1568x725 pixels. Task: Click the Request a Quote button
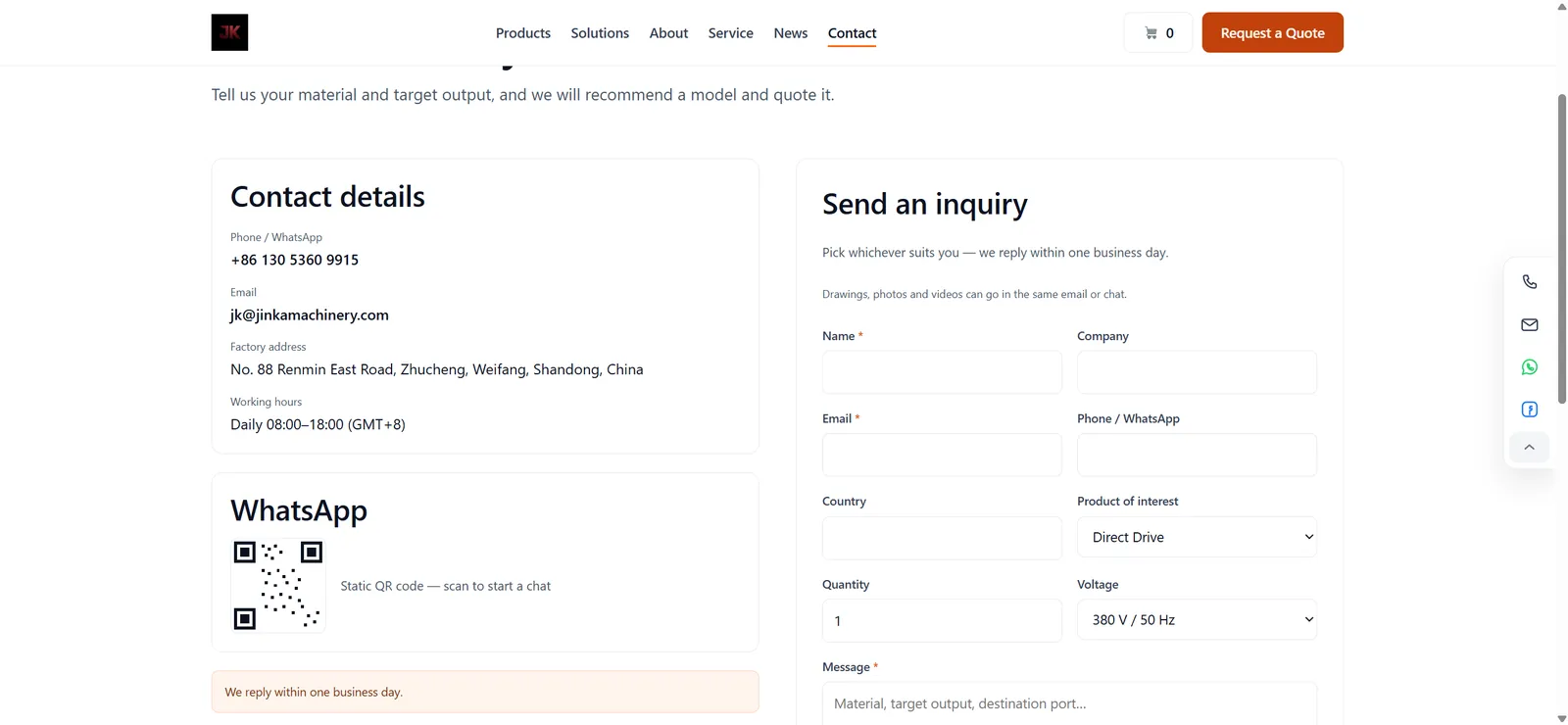click(1272, 32)
